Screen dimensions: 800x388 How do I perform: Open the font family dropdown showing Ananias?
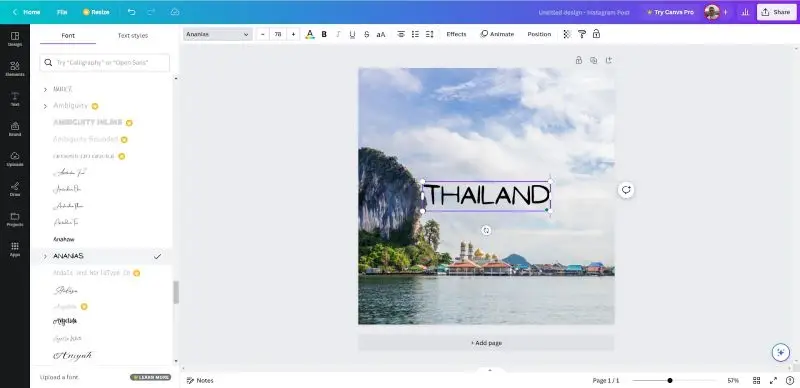[218, 34]
